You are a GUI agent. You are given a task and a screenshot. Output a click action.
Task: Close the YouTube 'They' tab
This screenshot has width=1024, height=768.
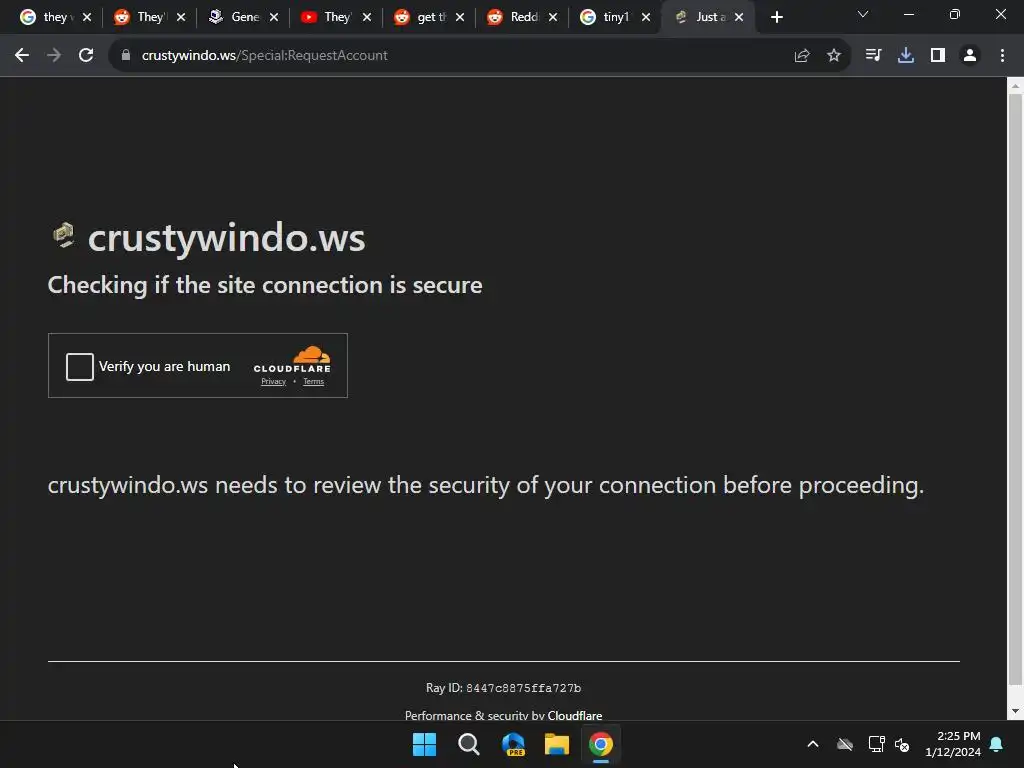tap(367, 18)
